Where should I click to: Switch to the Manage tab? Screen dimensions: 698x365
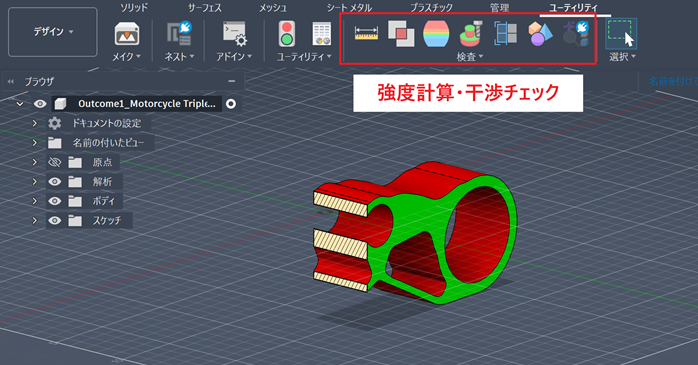point(499,8)
